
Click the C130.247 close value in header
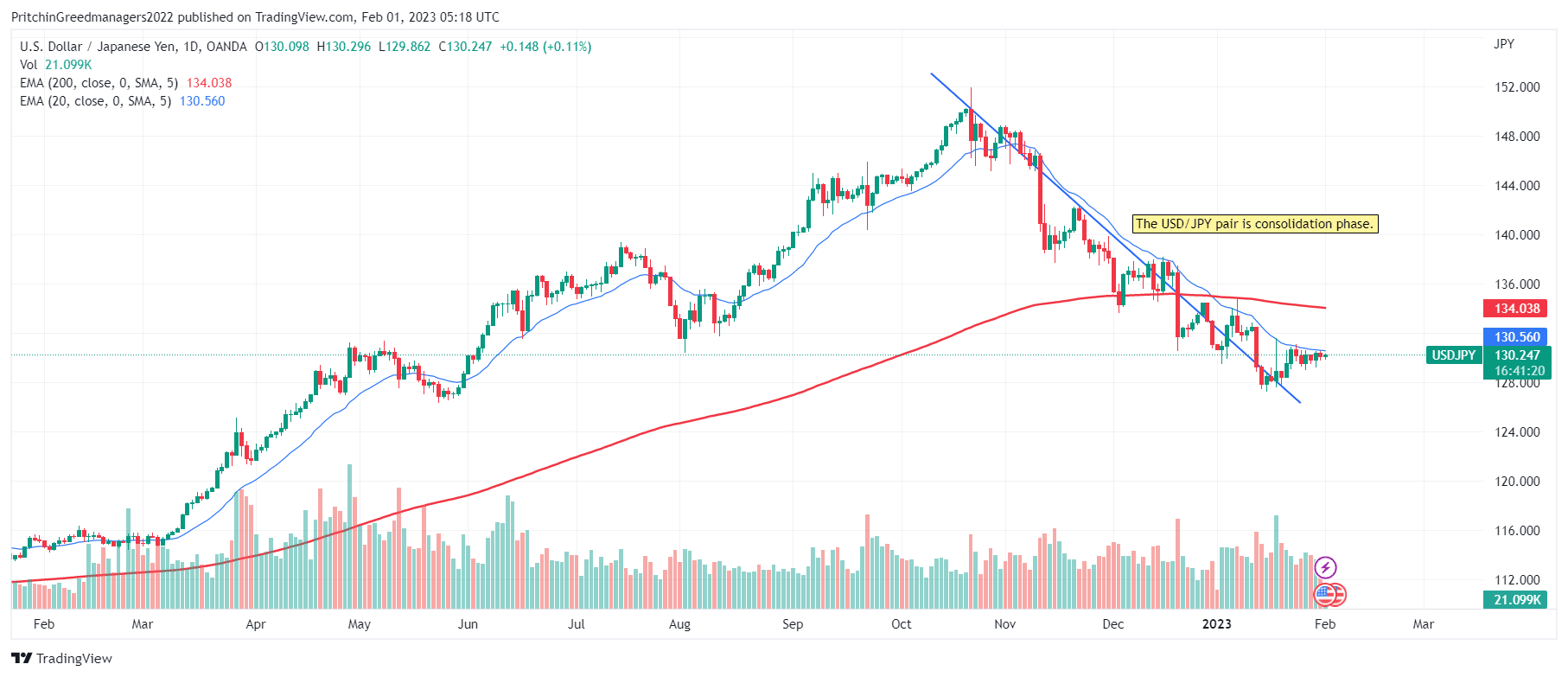465,47
